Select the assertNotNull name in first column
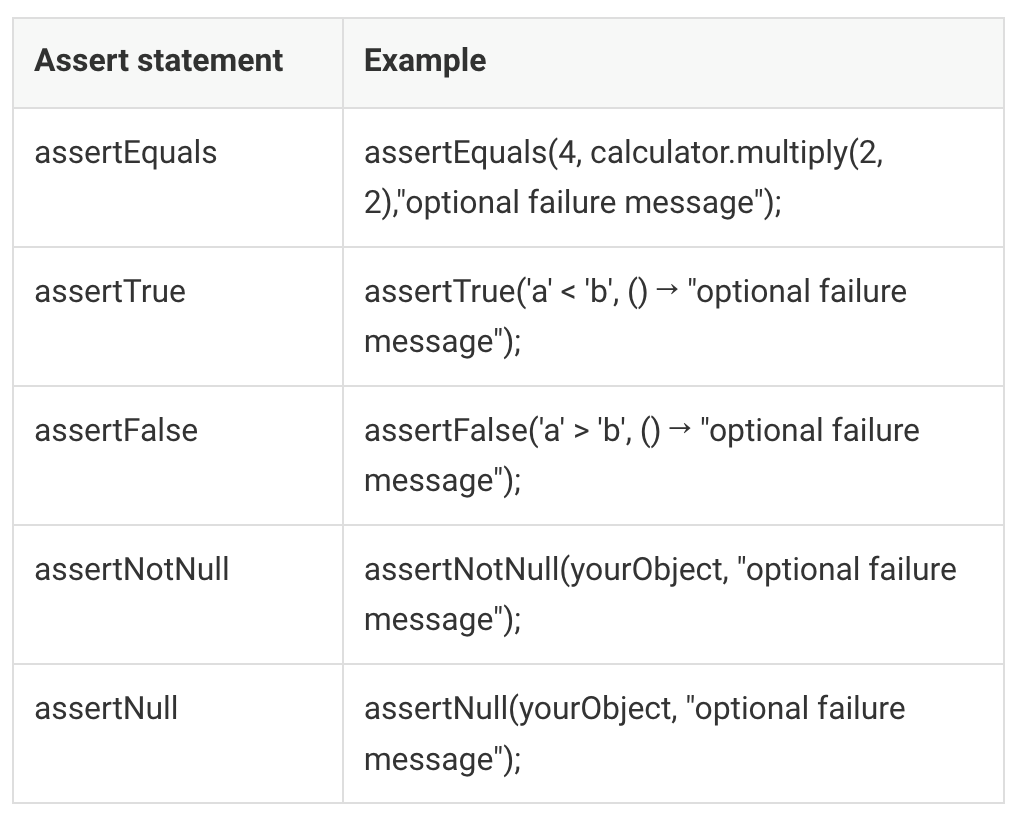The height and width of the screenshot is (826, 1022). tap(132, 570)
